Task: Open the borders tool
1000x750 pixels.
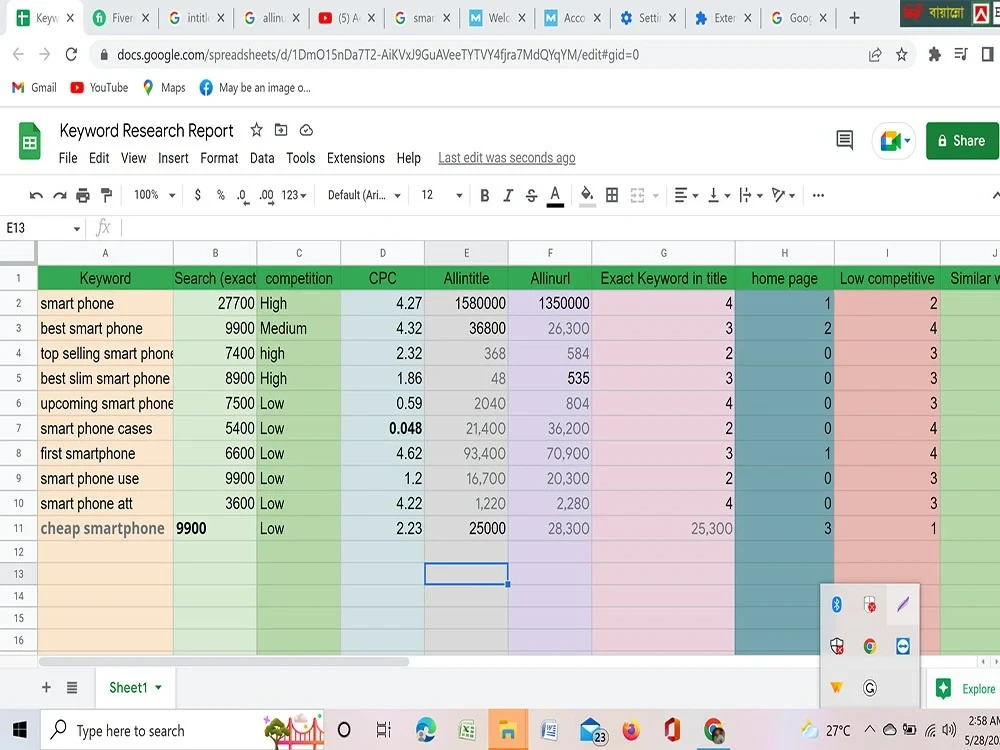Action: [x=612, y=195]
